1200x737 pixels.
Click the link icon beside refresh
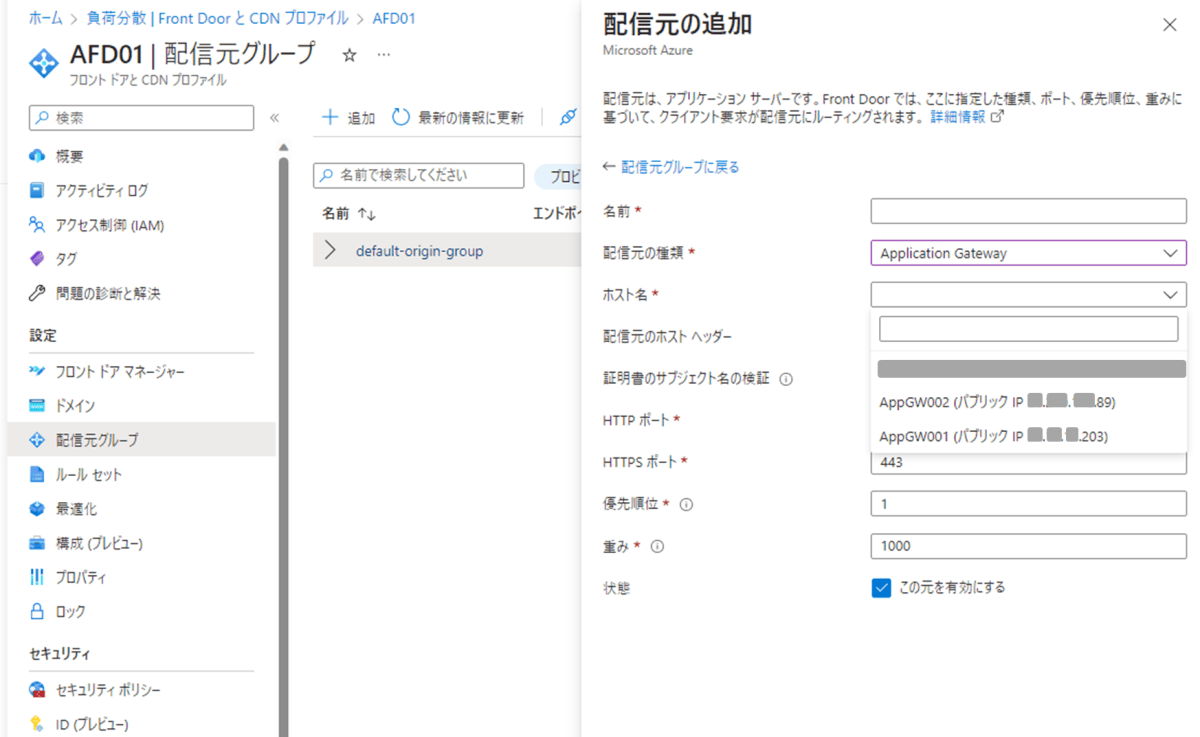[568, 118]
